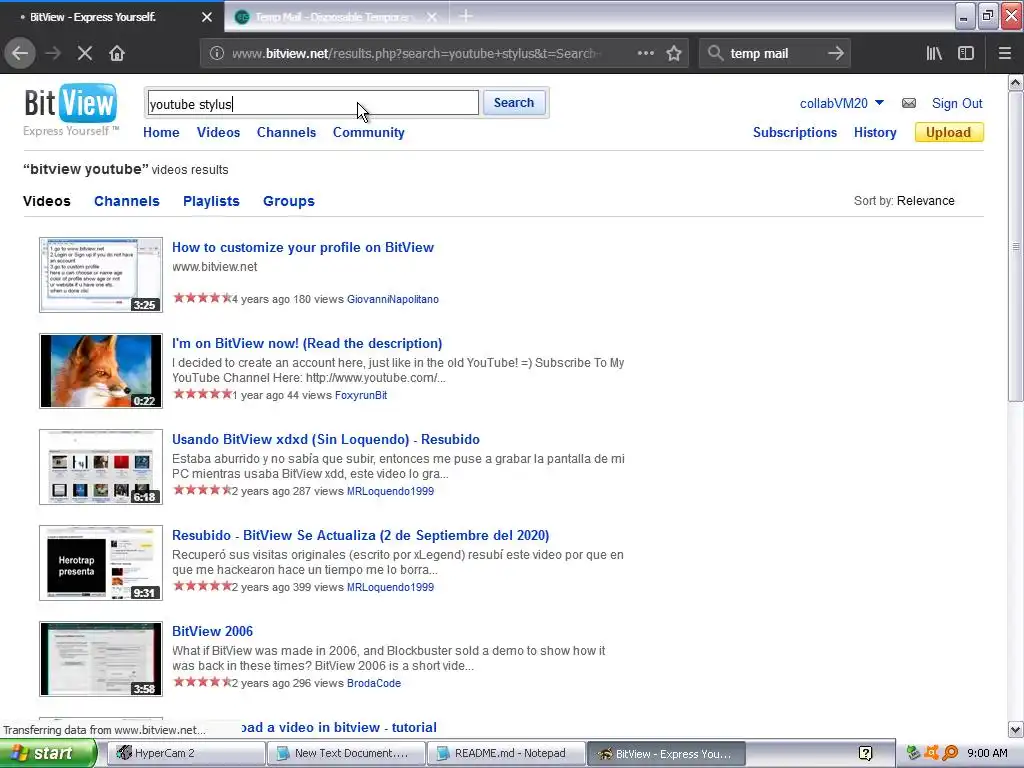Open a new browser tab
1024x768 pixels.
click(x=466, y=16)
